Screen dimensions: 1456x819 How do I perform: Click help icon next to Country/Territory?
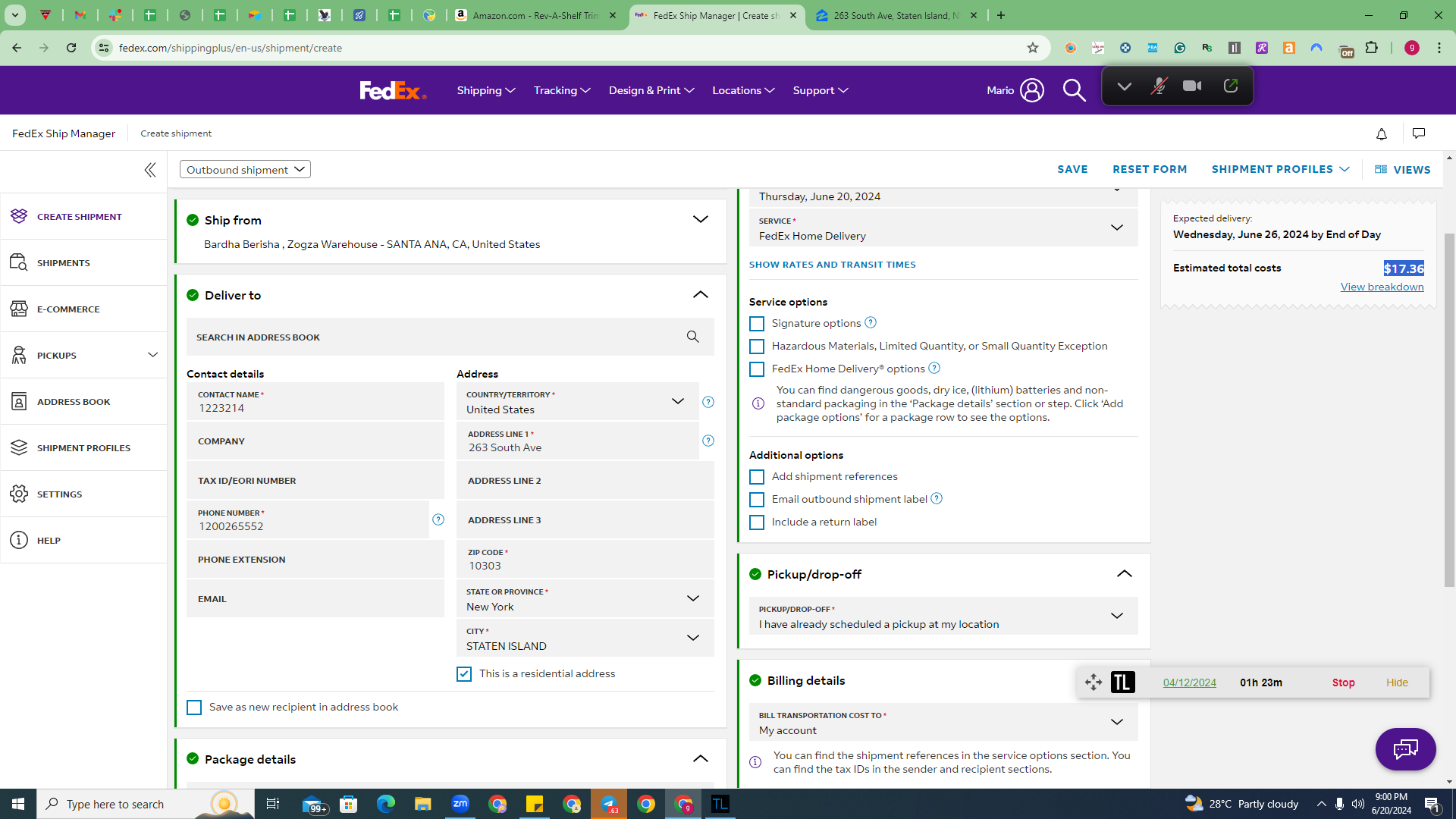708,402
